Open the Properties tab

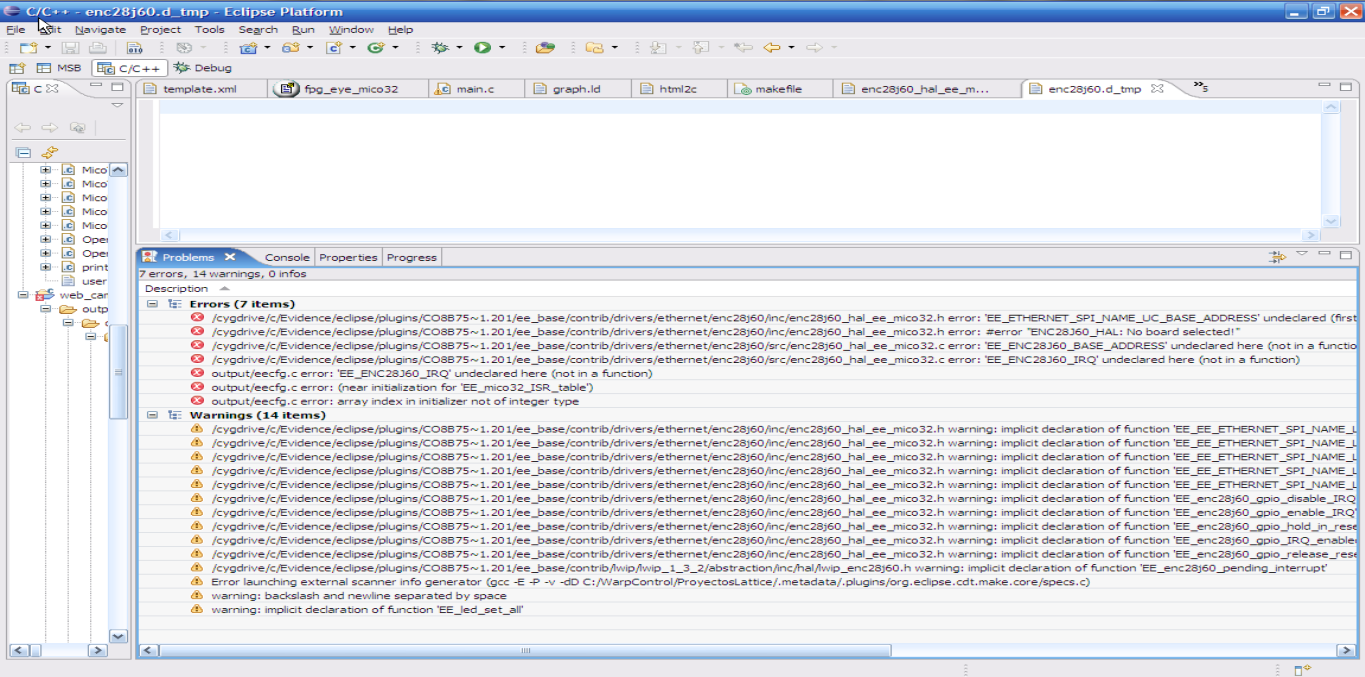(x=348, y=257)
